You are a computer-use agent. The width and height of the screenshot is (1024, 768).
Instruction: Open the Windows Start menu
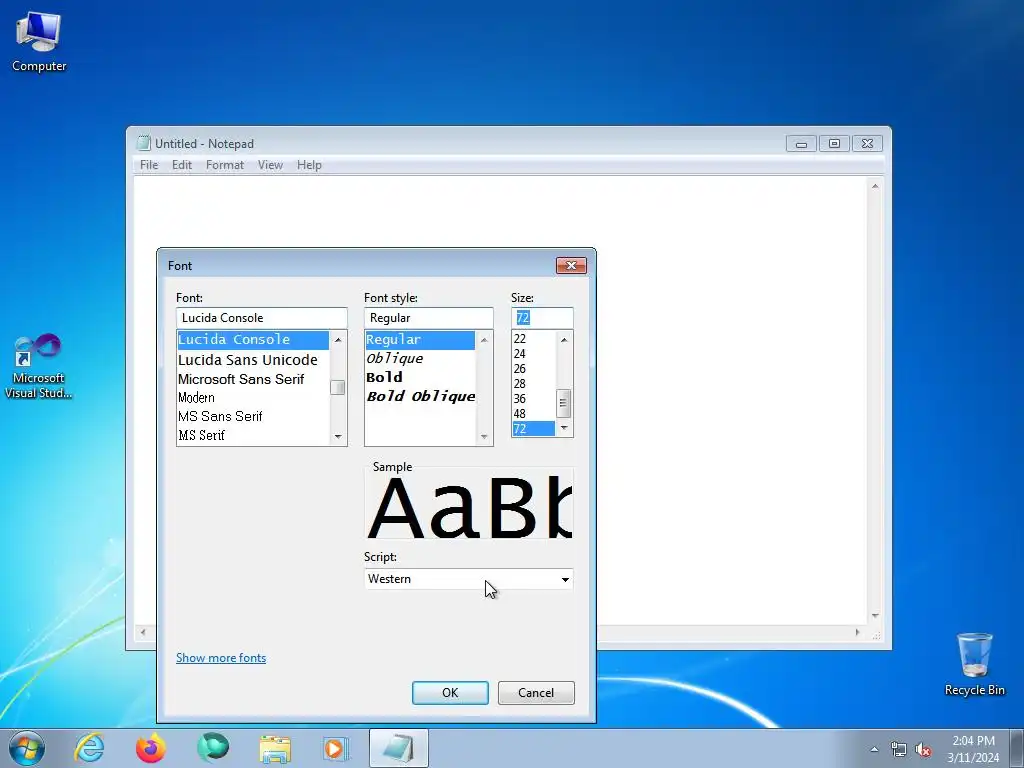(x=27, y=748)
